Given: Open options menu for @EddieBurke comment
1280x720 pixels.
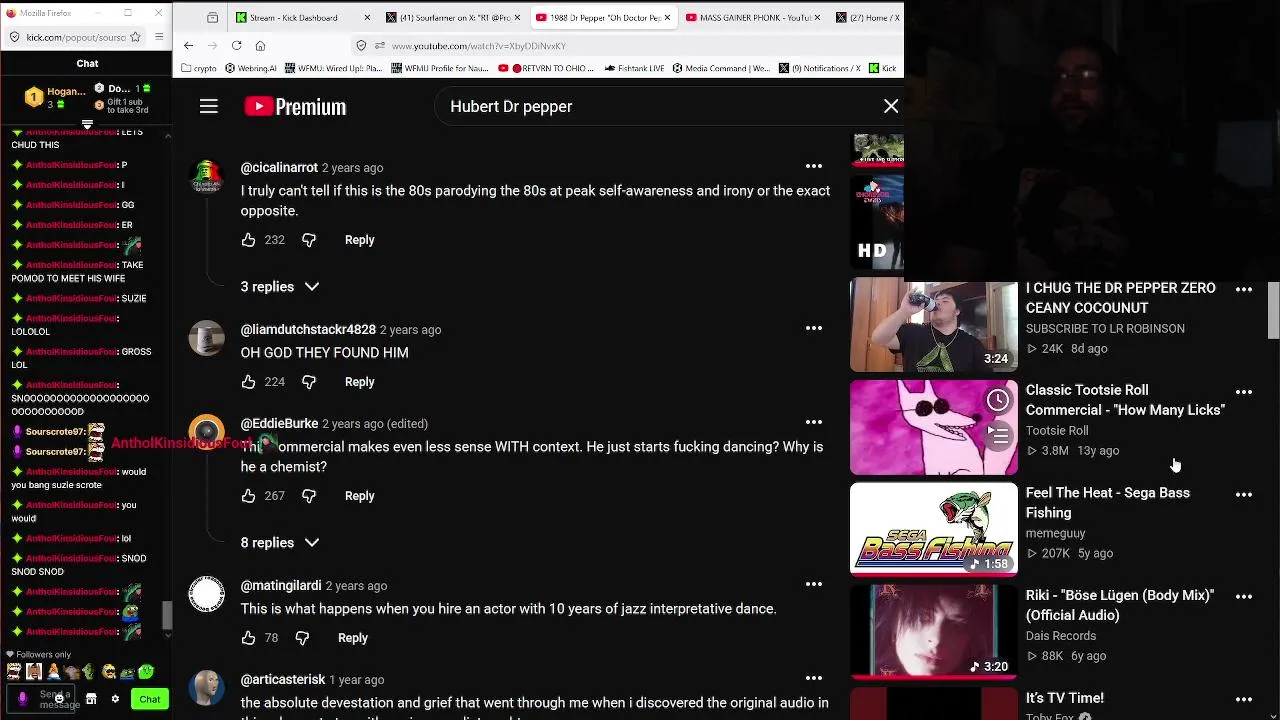Looking at the screenshot, I should click(x=814, y=422).
